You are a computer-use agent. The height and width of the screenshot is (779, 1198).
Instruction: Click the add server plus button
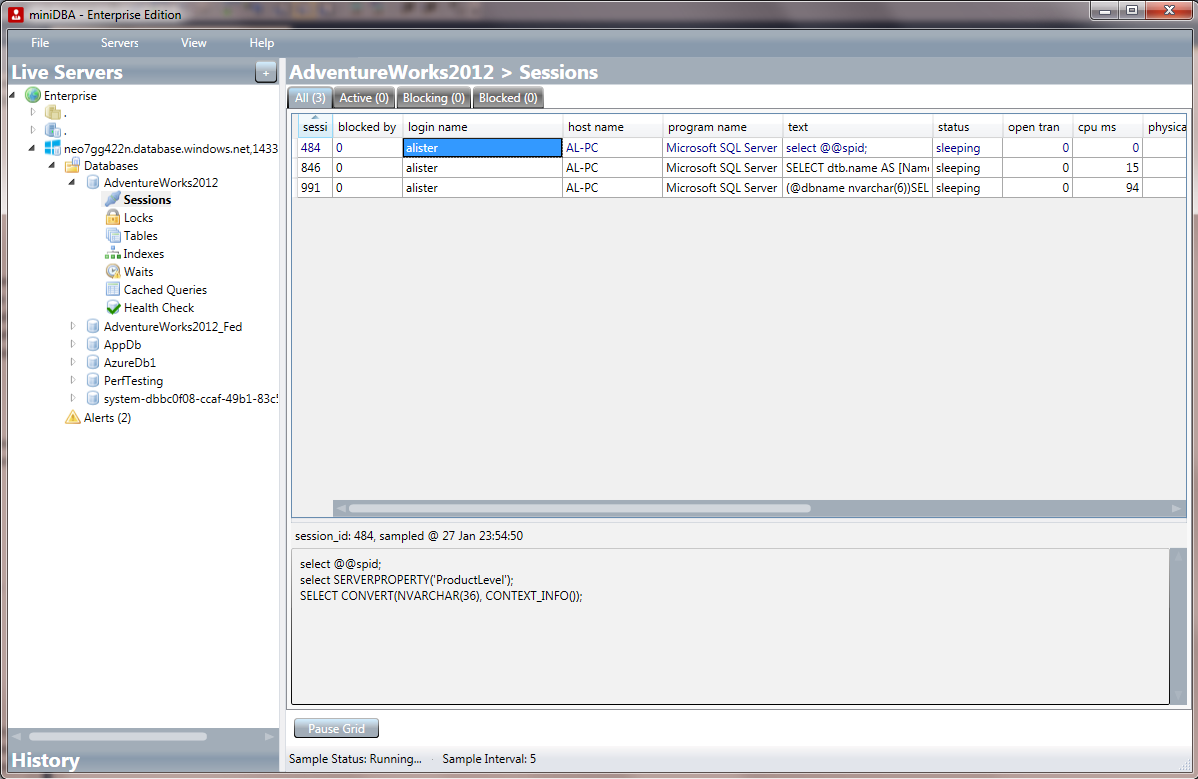pyautogui.click(x=265, y=72)
